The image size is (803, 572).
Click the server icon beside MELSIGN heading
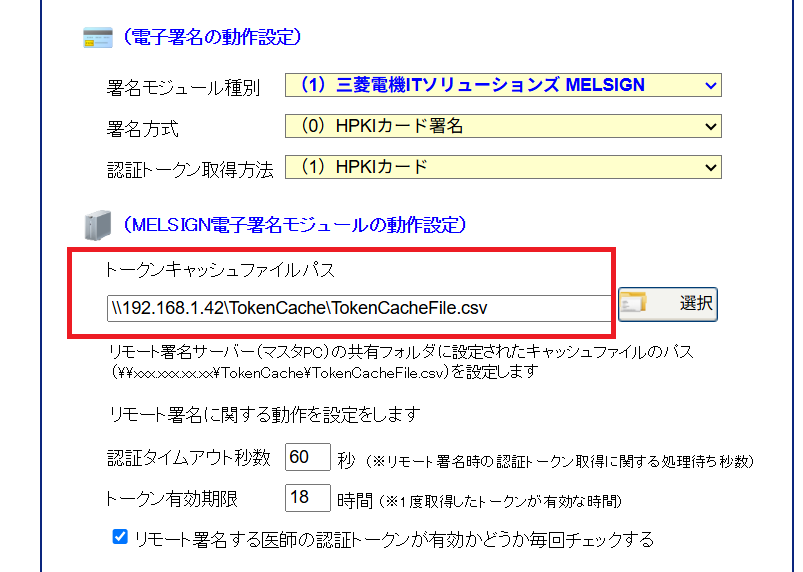click(98, 225)
